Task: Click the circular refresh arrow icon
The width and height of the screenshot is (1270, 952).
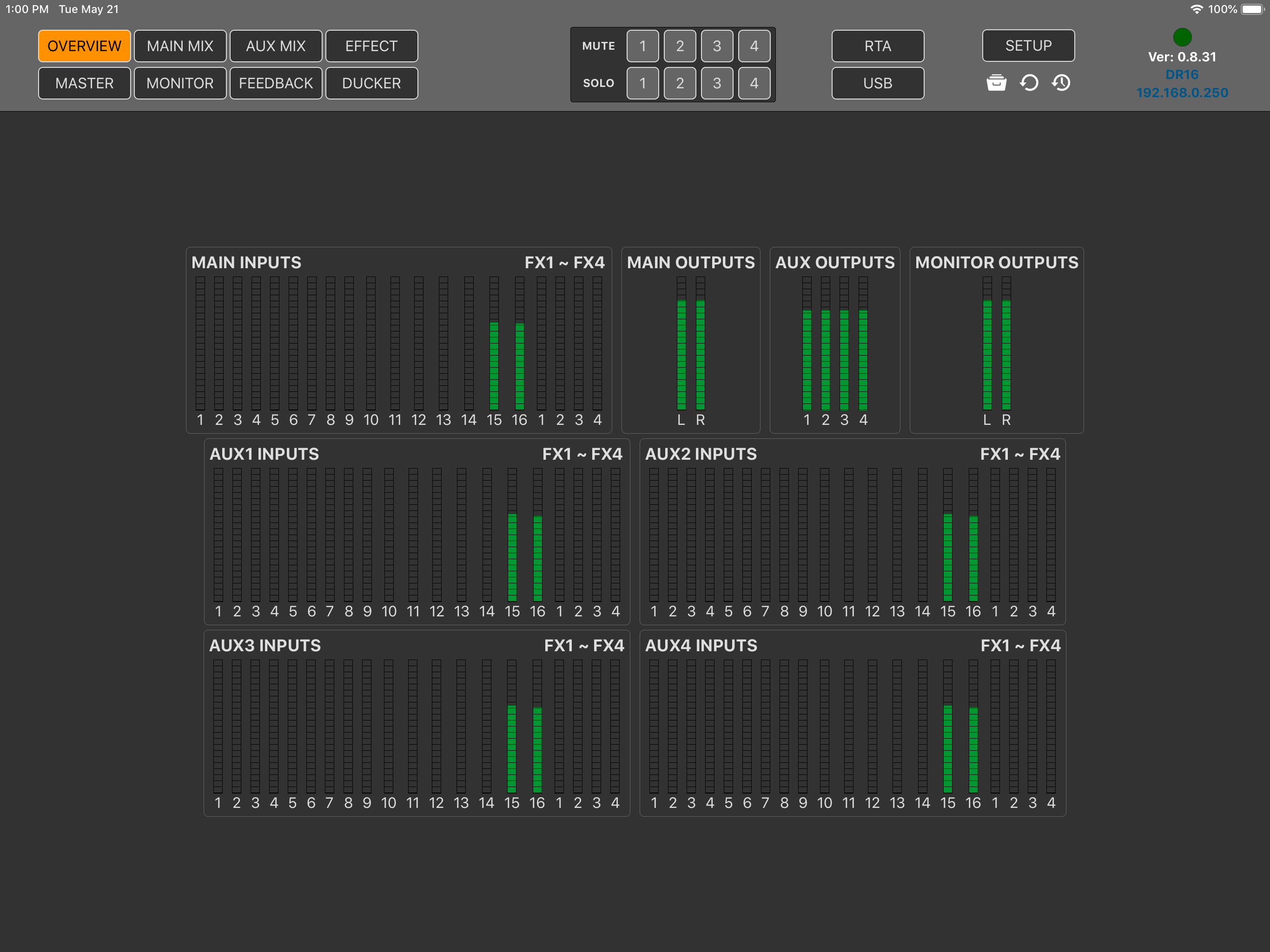Action: pyautogui.click(x=1029, y=83)
